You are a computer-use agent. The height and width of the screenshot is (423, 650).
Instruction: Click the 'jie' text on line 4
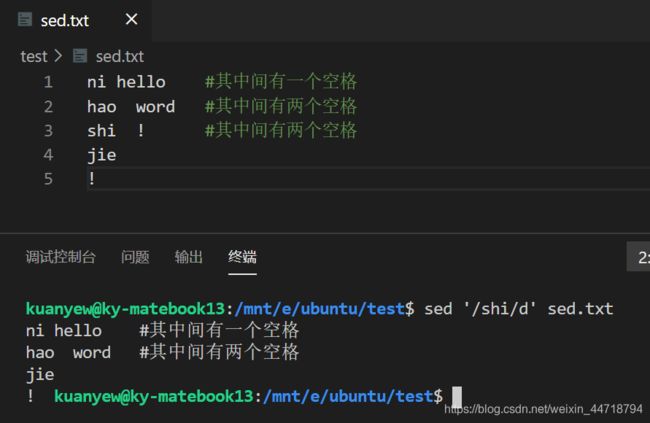102,156
